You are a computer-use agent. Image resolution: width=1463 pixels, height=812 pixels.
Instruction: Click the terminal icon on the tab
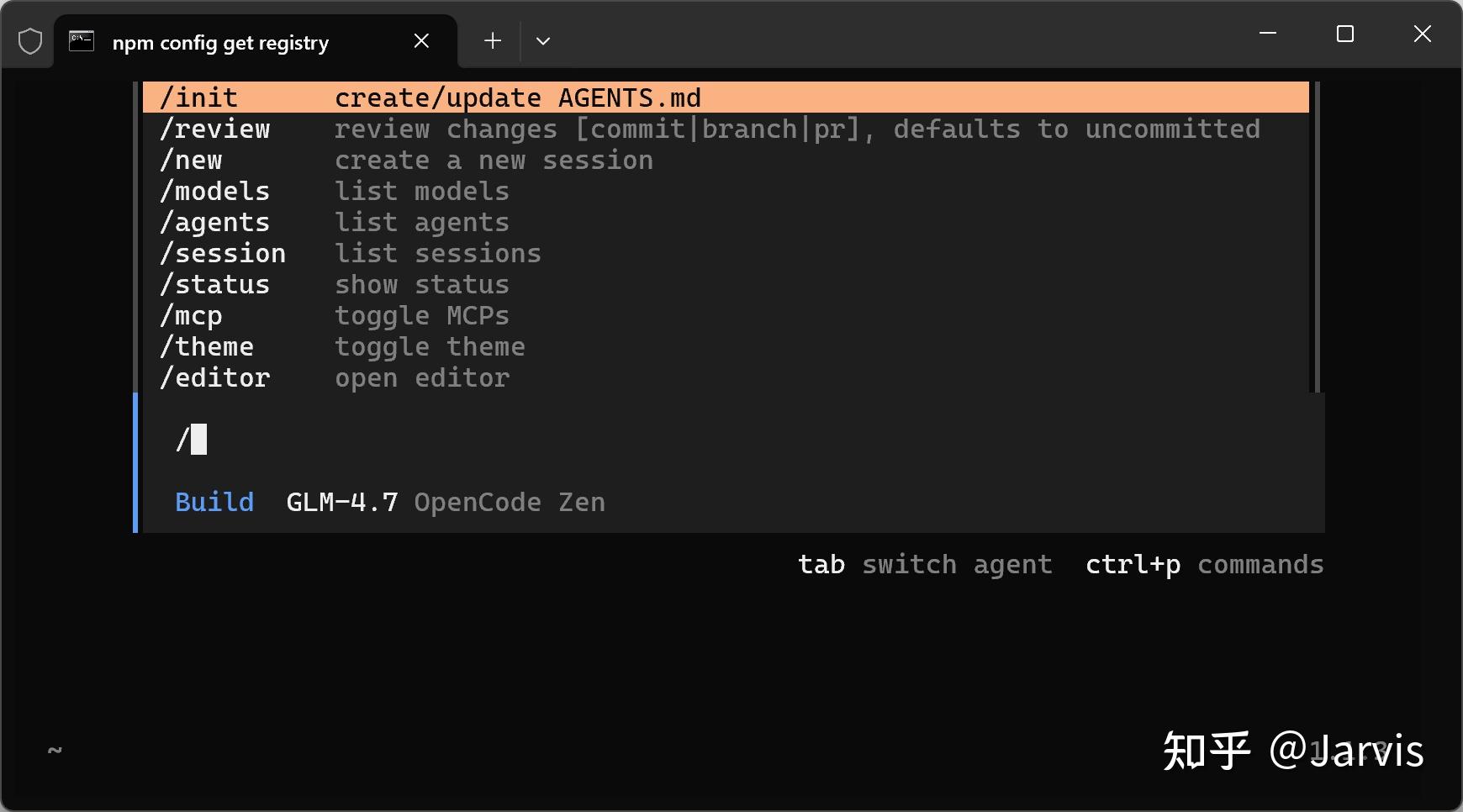pyautogui.click(x=82, y=41)
